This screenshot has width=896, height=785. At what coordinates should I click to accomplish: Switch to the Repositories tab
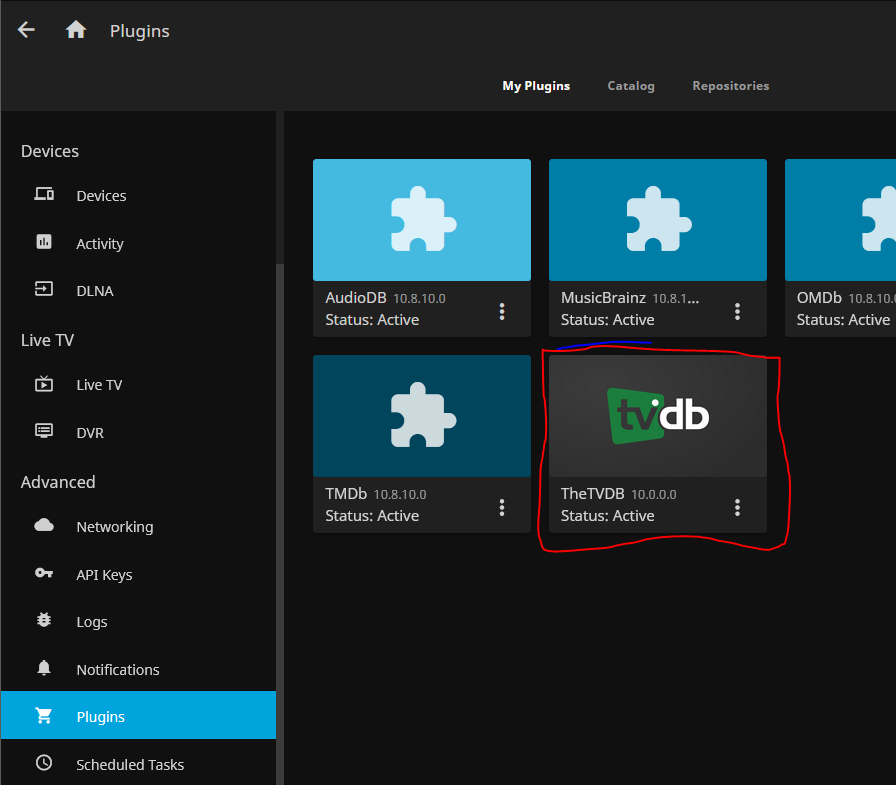click(731, 86)
